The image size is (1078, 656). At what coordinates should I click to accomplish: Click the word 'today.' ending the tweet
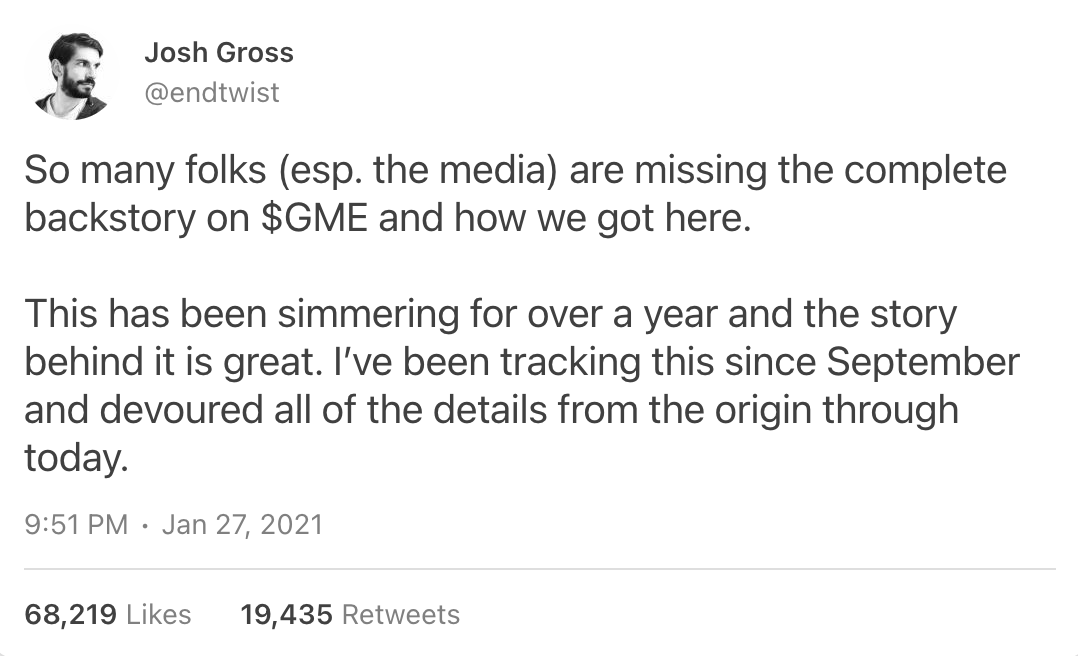click(76, 457)
